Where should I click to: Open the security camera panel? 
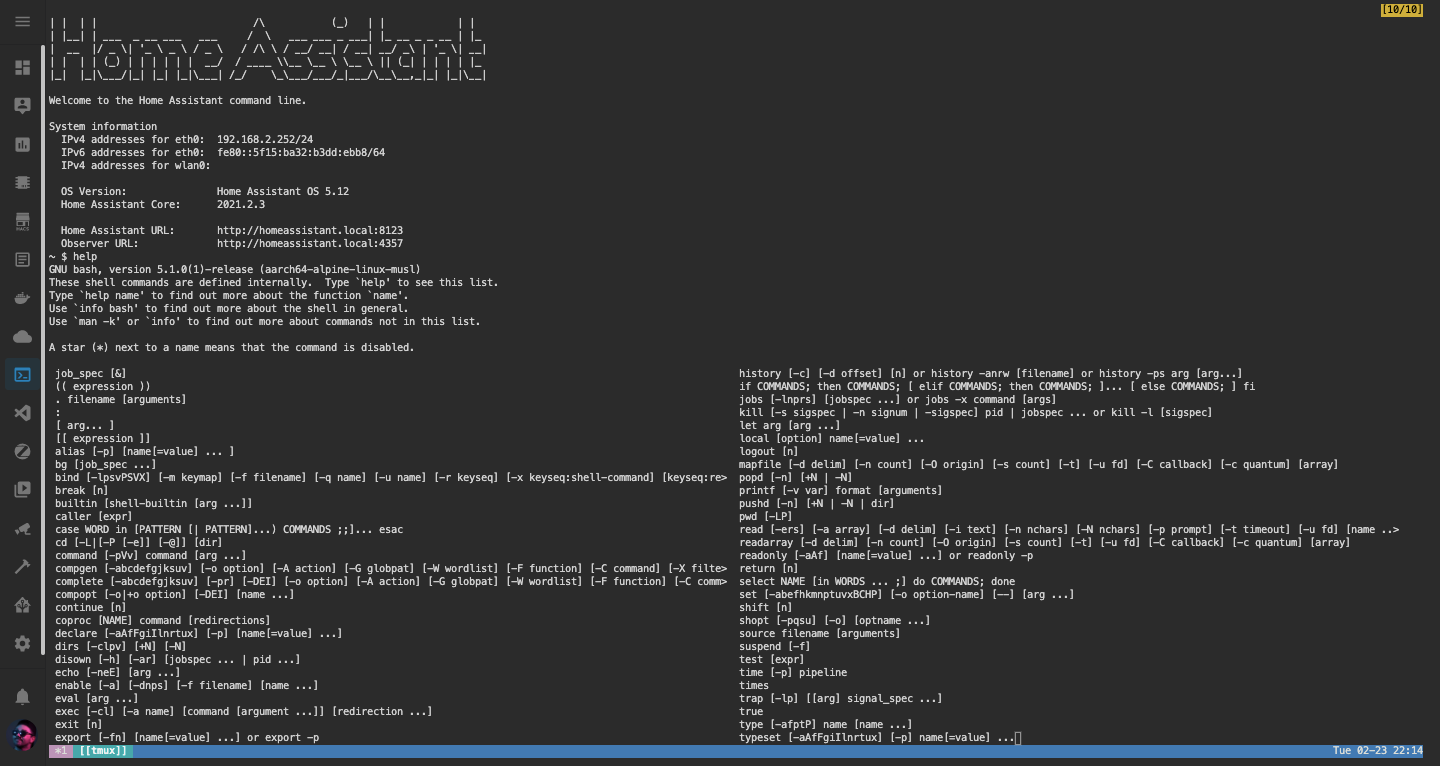click(22, 529)
